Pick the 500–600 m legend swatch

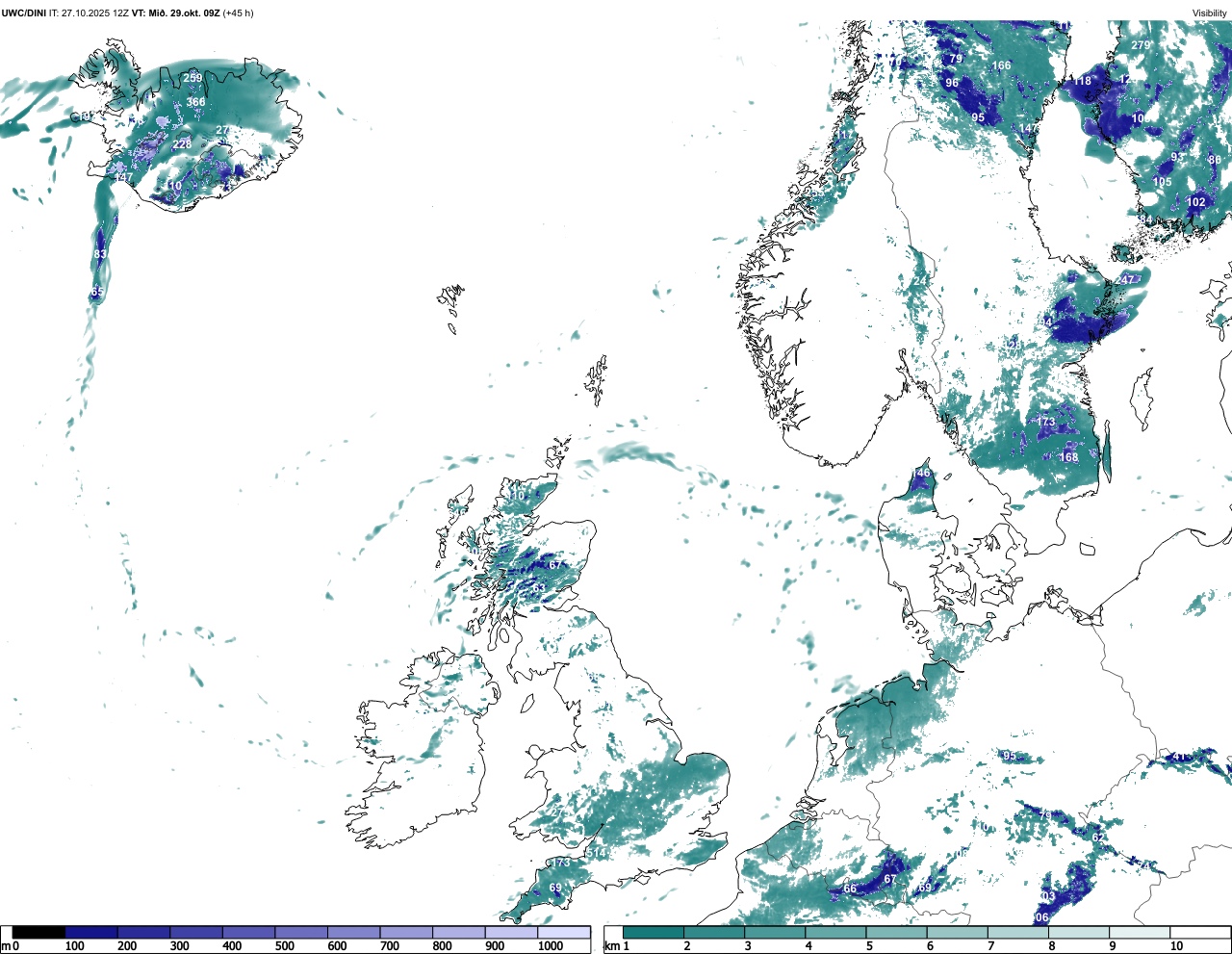(301, 932)
